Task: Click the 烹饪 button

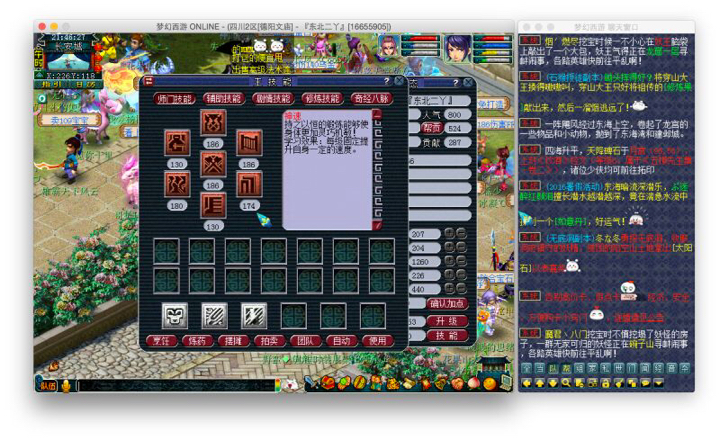Action: [161, 340]
